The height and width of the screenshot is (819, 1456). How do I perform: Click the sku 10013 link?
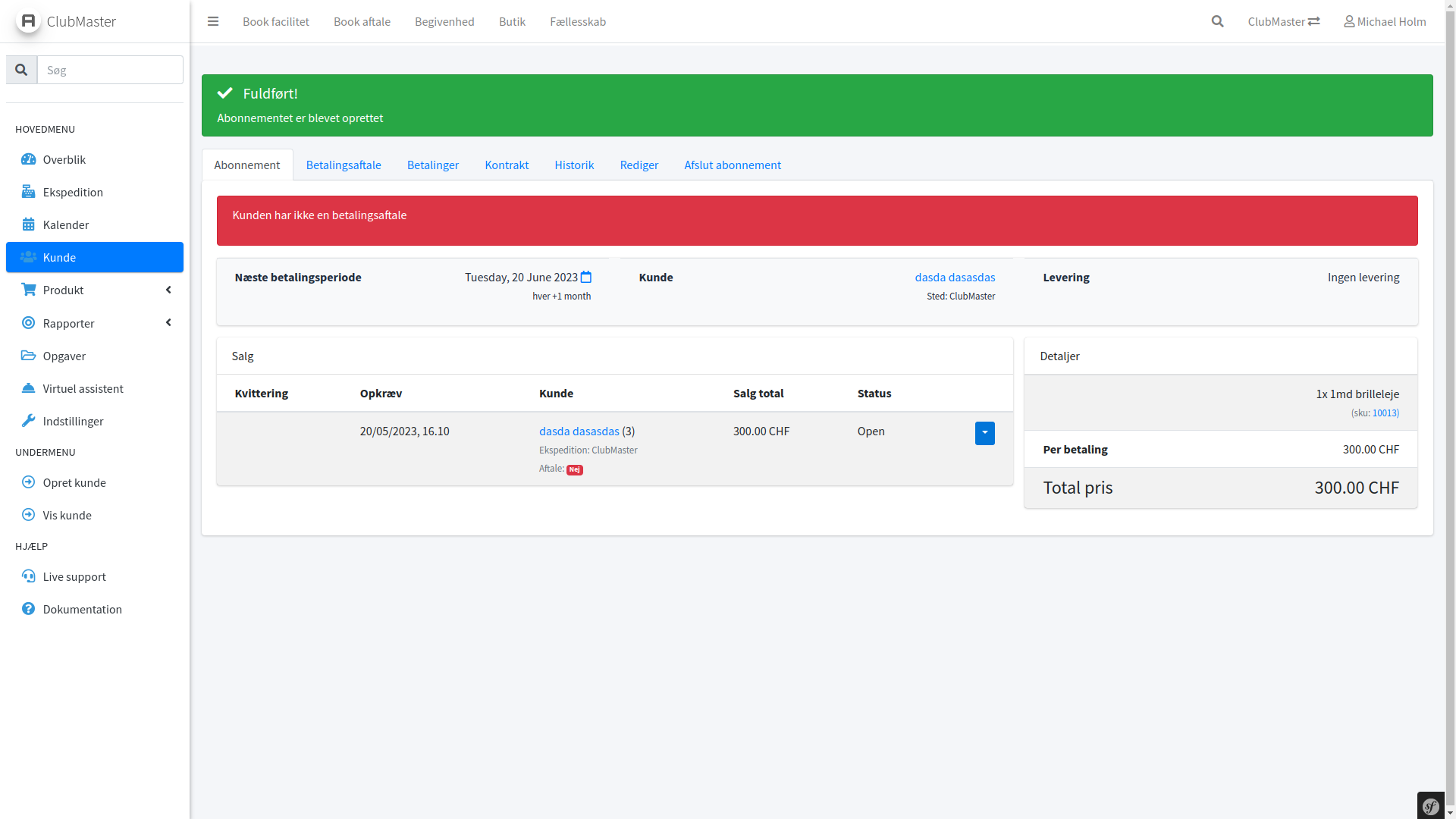pyautogui.click(x=1385, y=413)
